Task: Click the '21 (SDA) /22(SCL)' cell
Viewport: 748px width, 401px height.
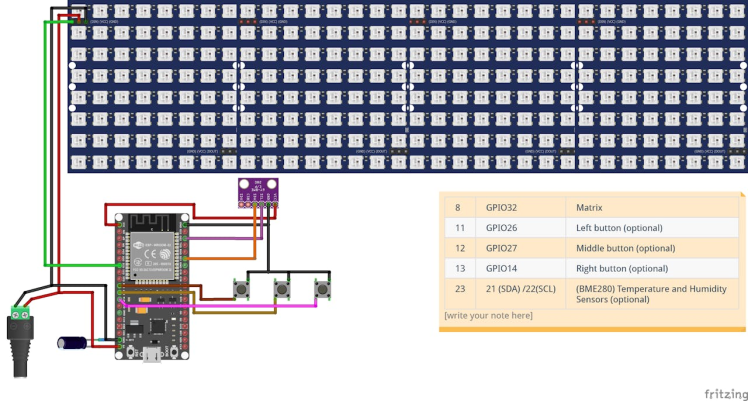Action: click(520, 294)
